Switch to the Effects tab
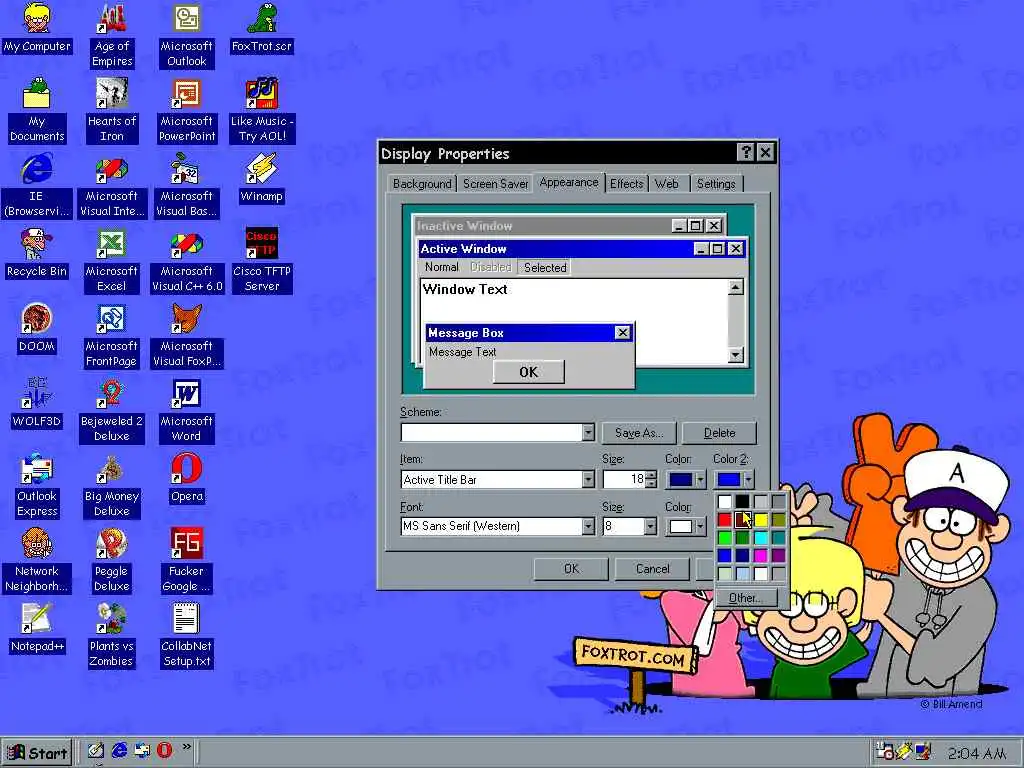This screenshot has height=768, width=1024. click(x=626, y=184)
